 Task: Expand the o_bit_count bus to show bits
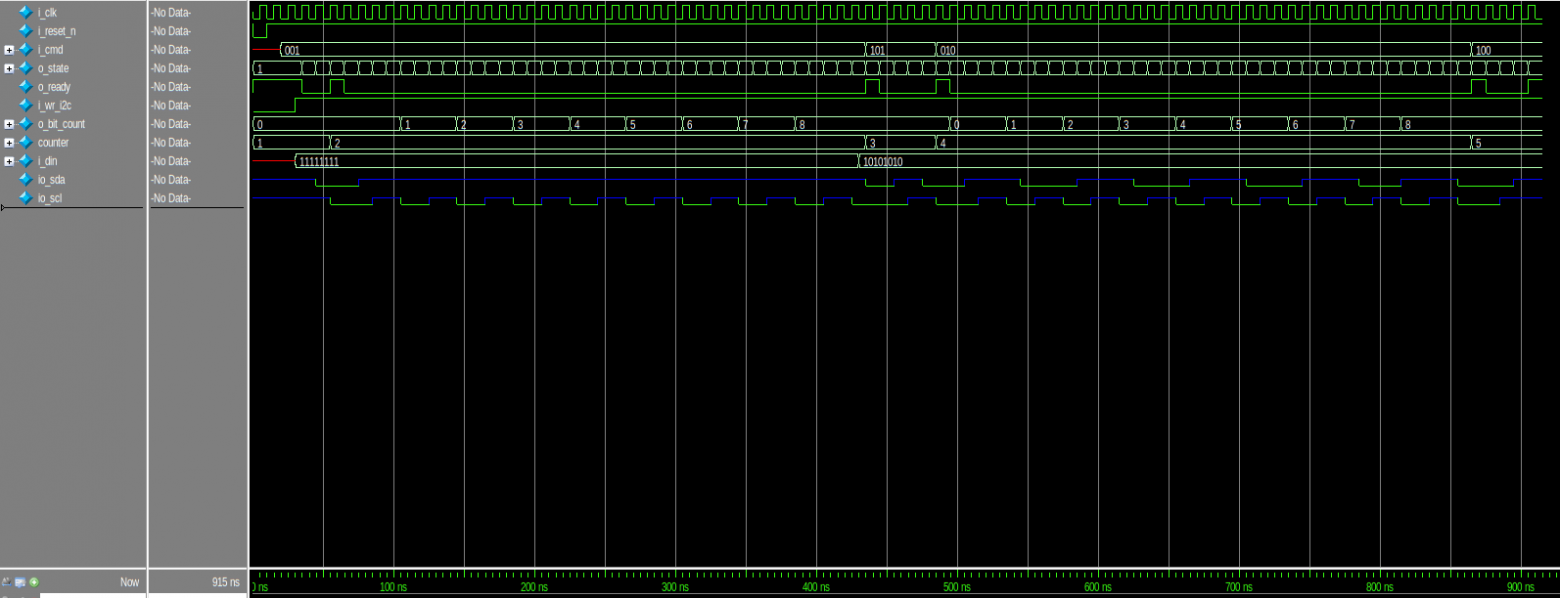7,124
